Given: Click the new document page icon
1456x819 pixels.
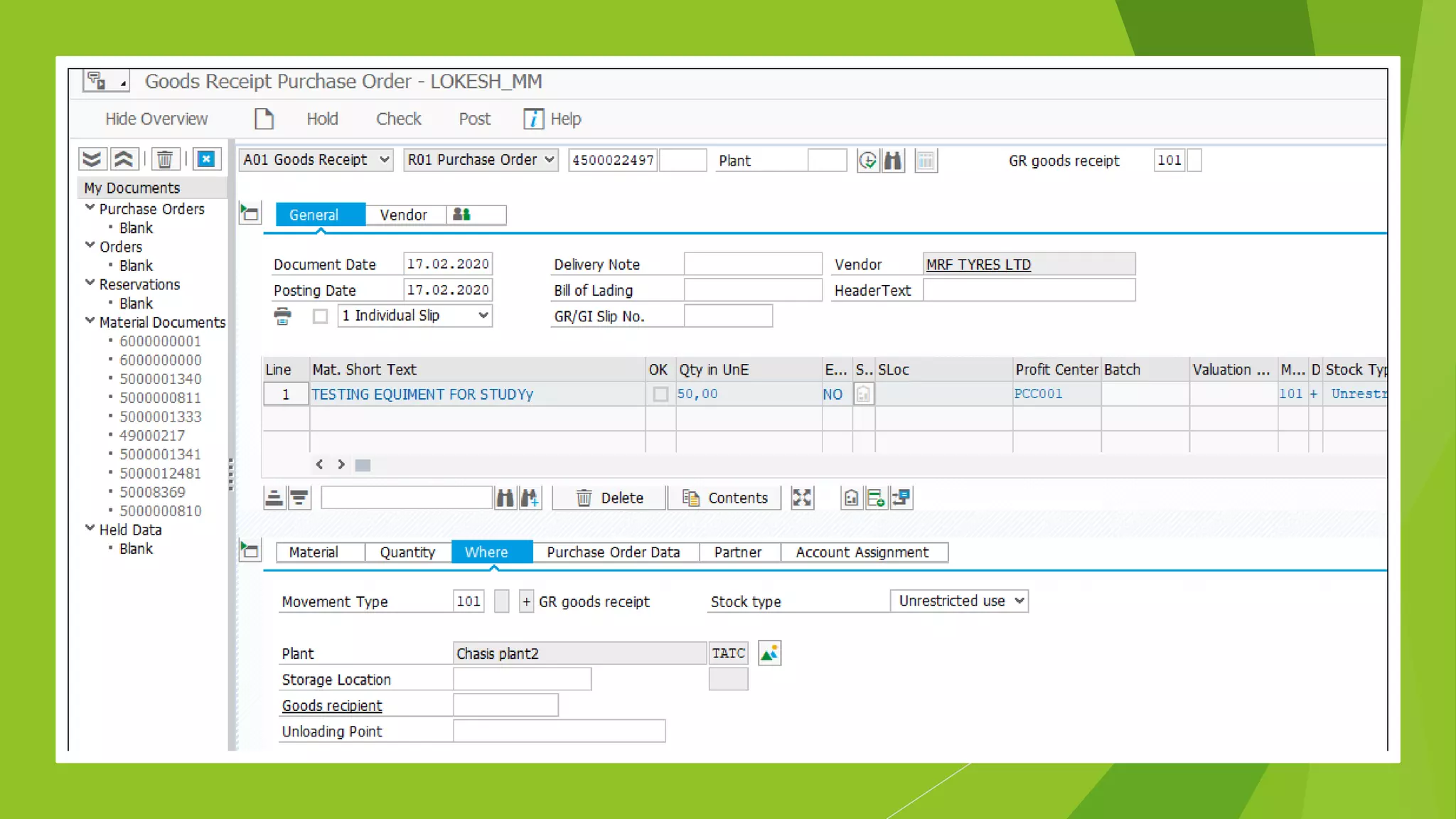Looking at the screenshot, I should click(264, 119).
